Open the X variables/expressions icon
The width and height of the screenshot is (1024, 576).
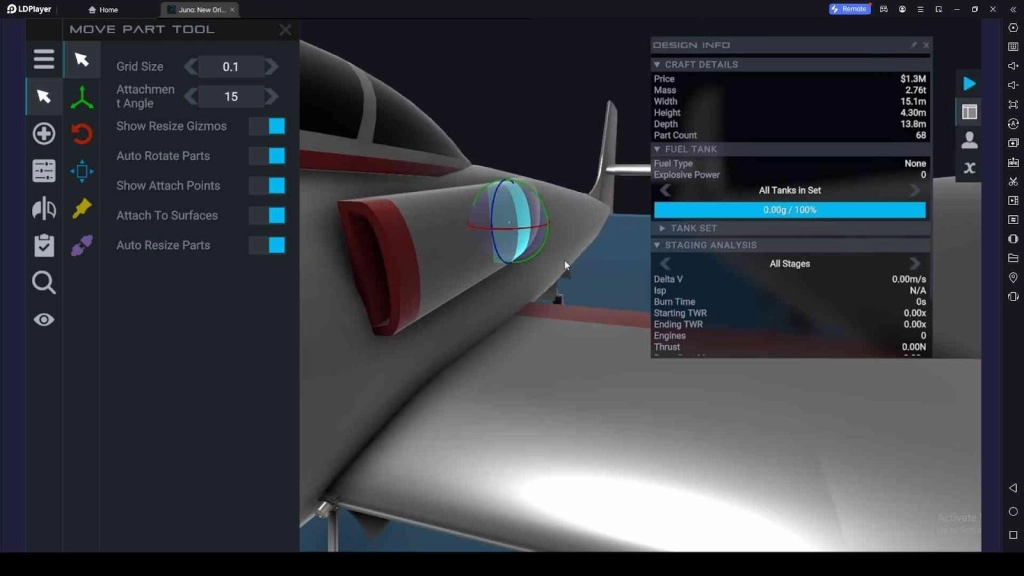[969, 168]
